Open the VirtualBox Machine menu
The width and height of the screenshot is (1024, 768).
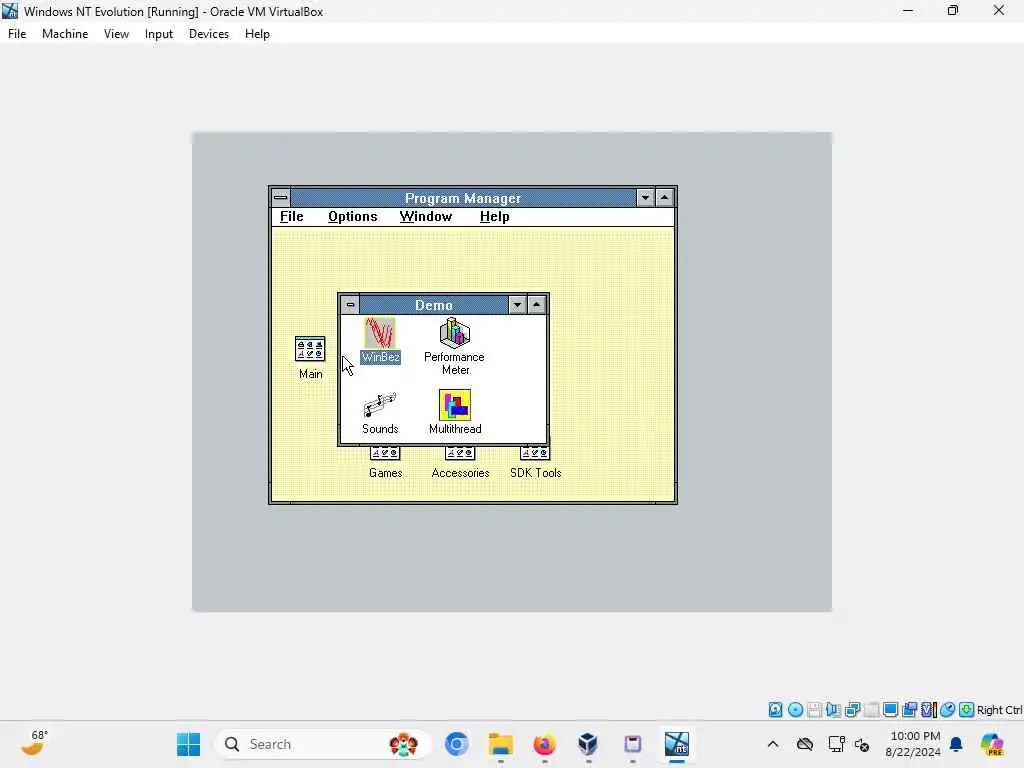coord(65,34)
